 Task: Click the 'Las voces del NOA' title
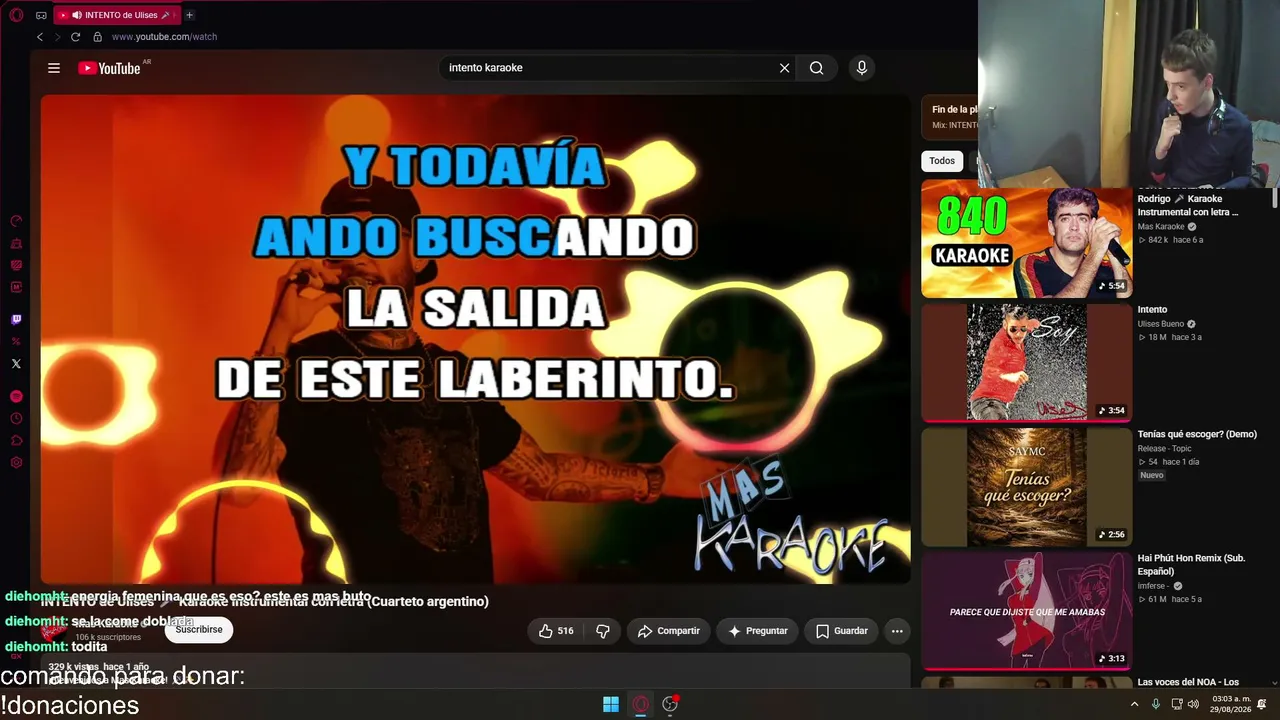click(1188, 682)
